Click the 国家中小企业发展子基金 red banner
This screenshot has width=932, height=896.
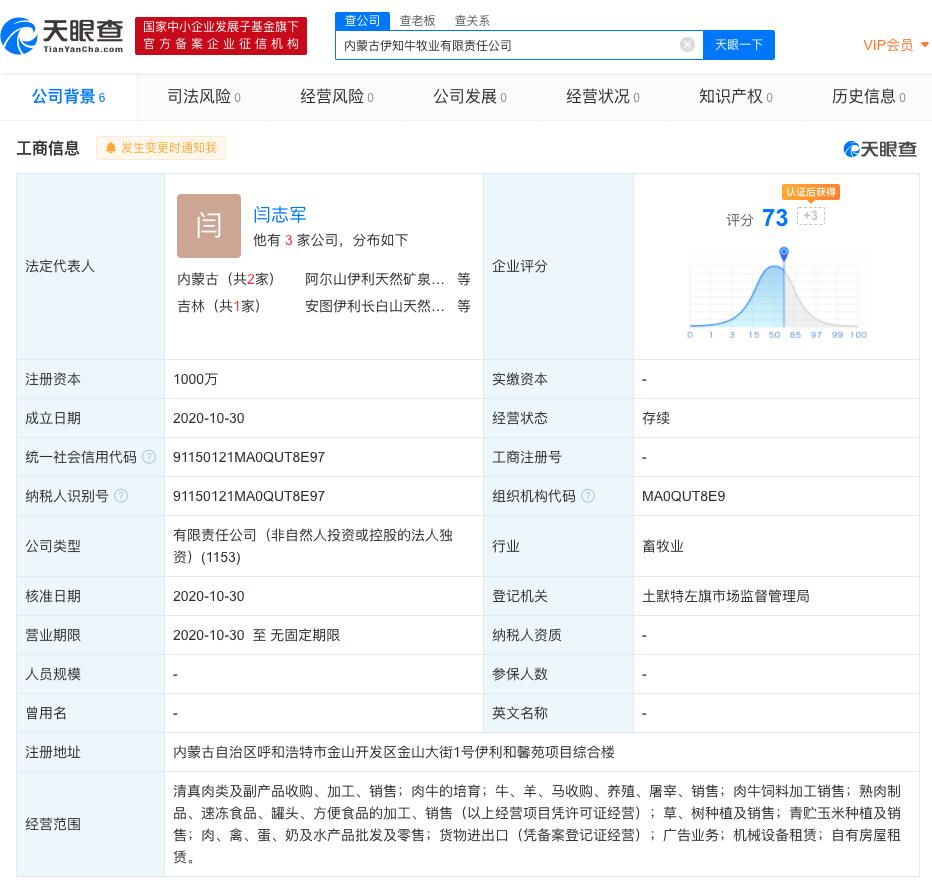[x=221, y=36]
